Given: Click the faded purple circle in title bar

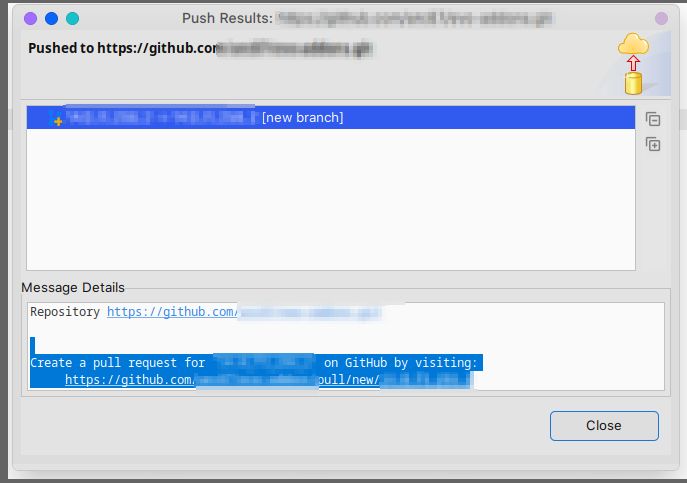Looking at the screenshot, I should [x=661, y=18].
